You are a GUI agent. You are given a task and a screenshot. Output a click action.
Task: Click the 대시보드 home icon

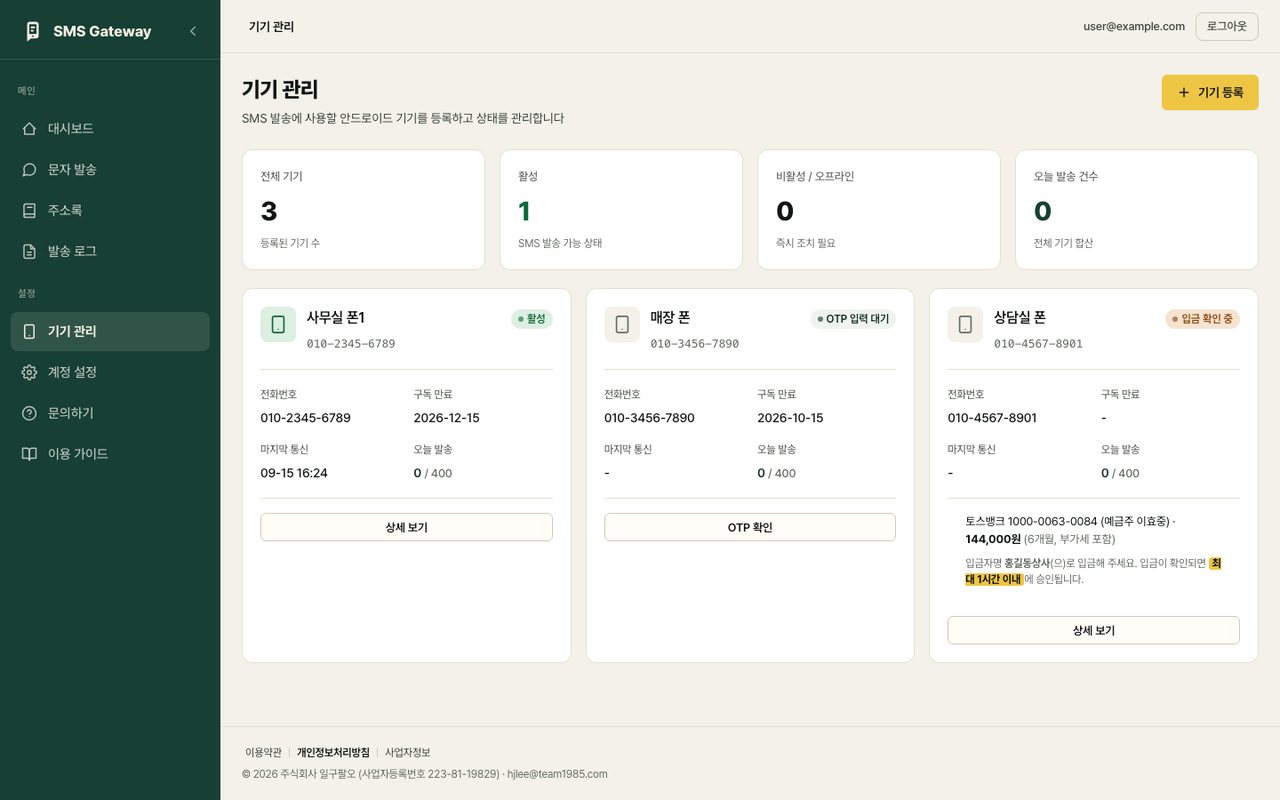[29, 129]
